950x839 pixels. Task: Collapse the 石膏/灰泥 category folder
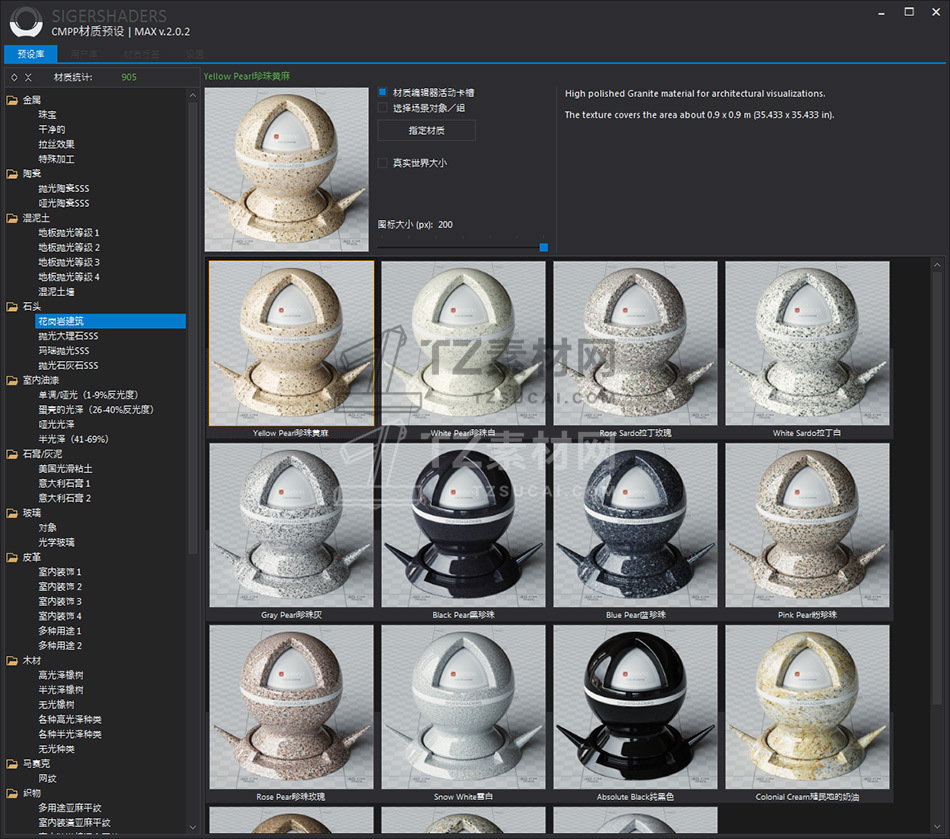coord(12,454)
